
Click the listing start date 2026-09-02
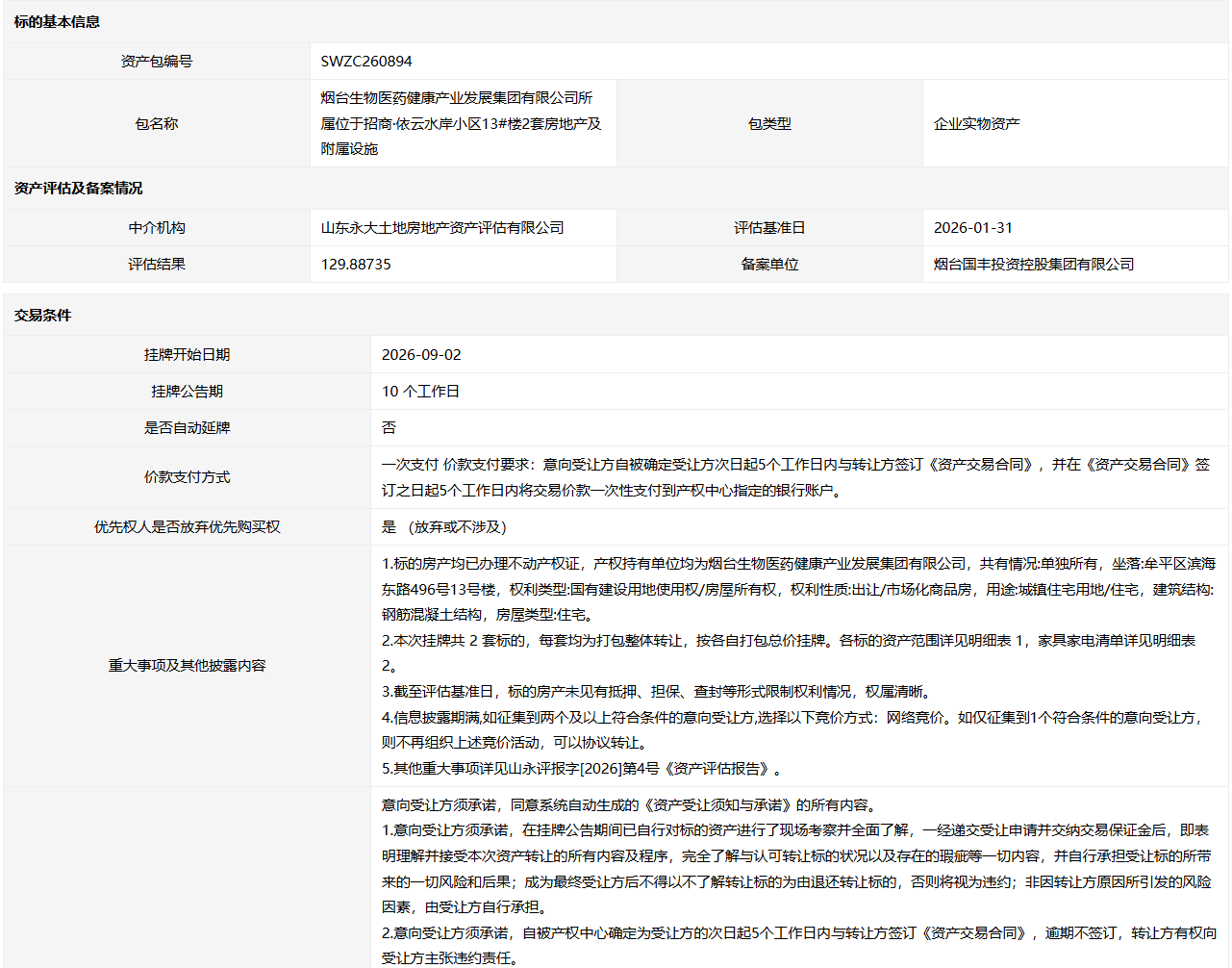click(x=421, y=355)
